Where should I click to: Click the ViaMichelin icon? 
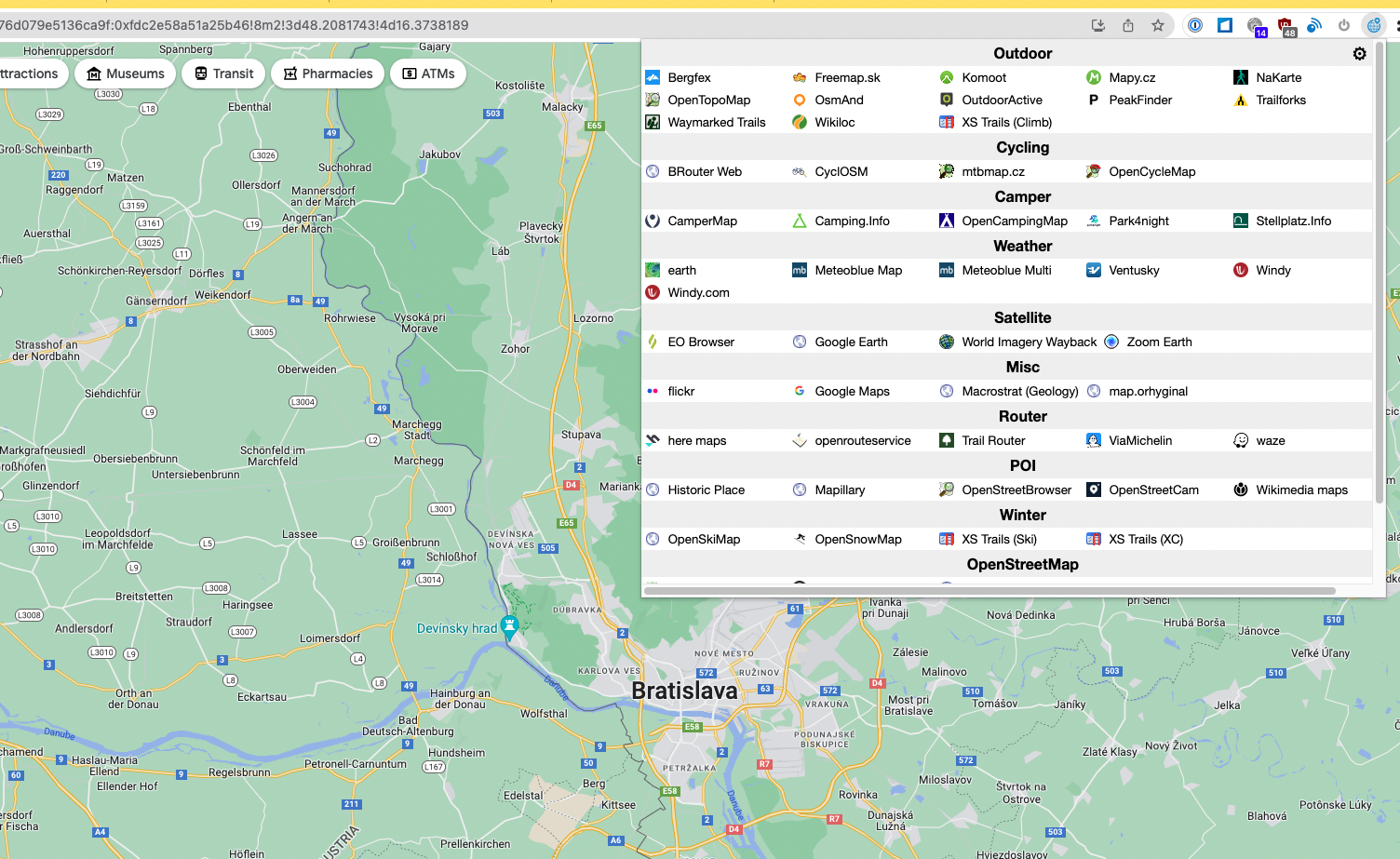pyautogui.click(x=1094, y=440)
